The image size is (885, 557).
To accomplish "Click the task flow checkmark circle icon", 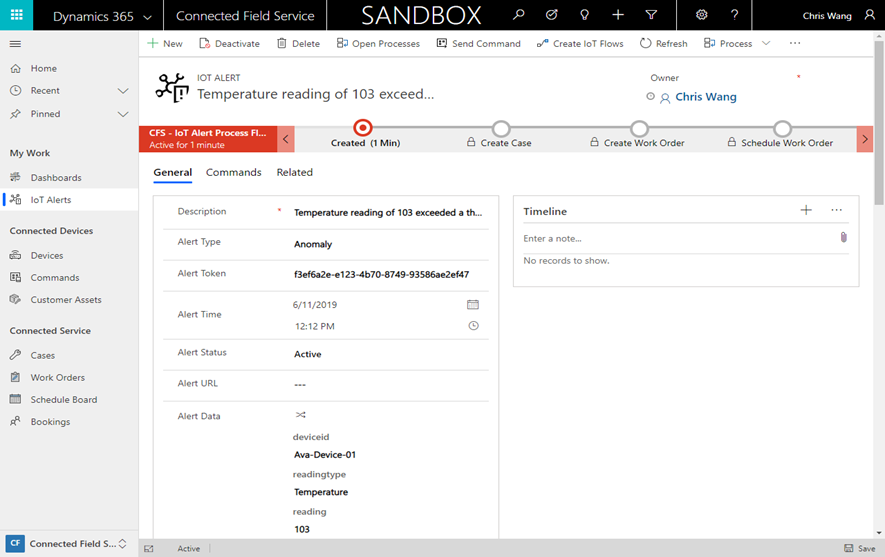I will point(551,15).
